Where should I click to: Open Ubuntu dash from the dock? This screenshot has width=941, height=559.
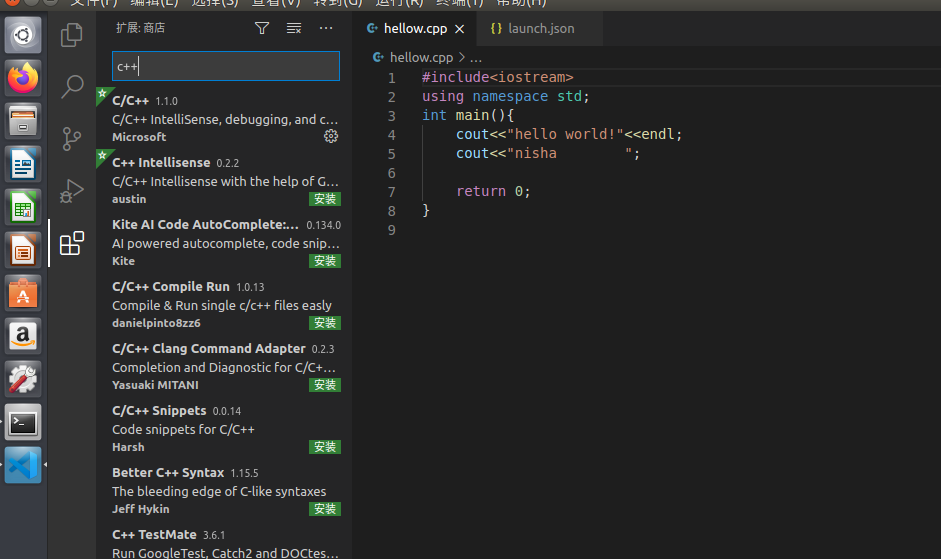23,35
